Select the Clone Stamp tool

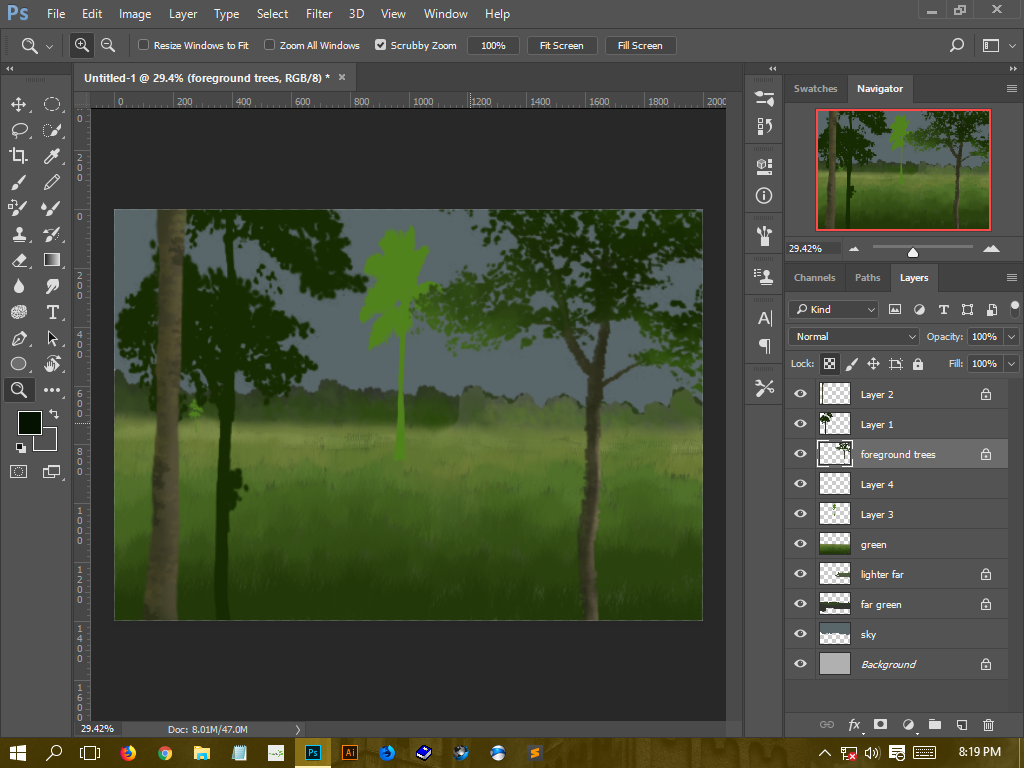point(18,234)
